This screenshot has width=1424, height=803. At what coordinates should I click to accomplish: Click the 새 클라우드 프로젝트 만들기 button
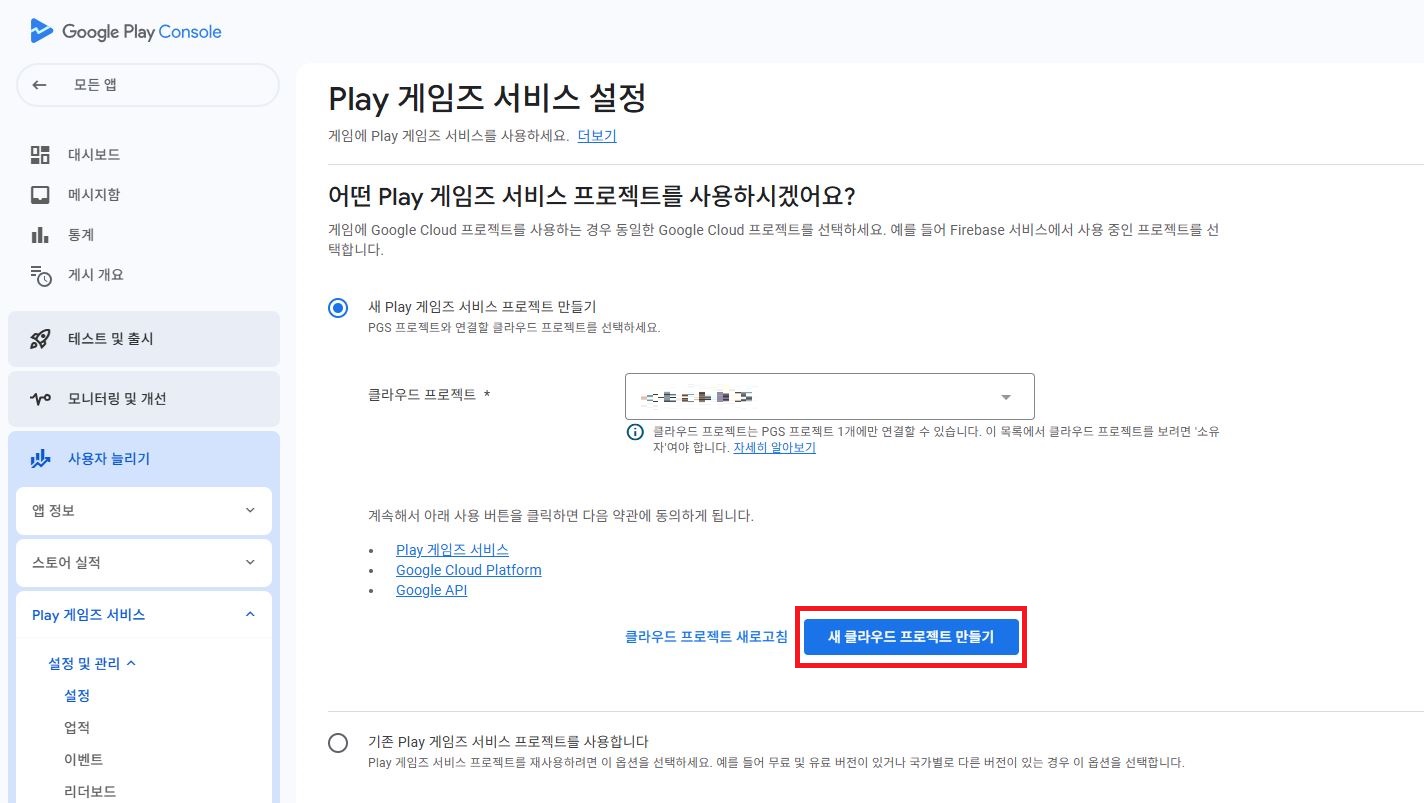coord(911,637)
